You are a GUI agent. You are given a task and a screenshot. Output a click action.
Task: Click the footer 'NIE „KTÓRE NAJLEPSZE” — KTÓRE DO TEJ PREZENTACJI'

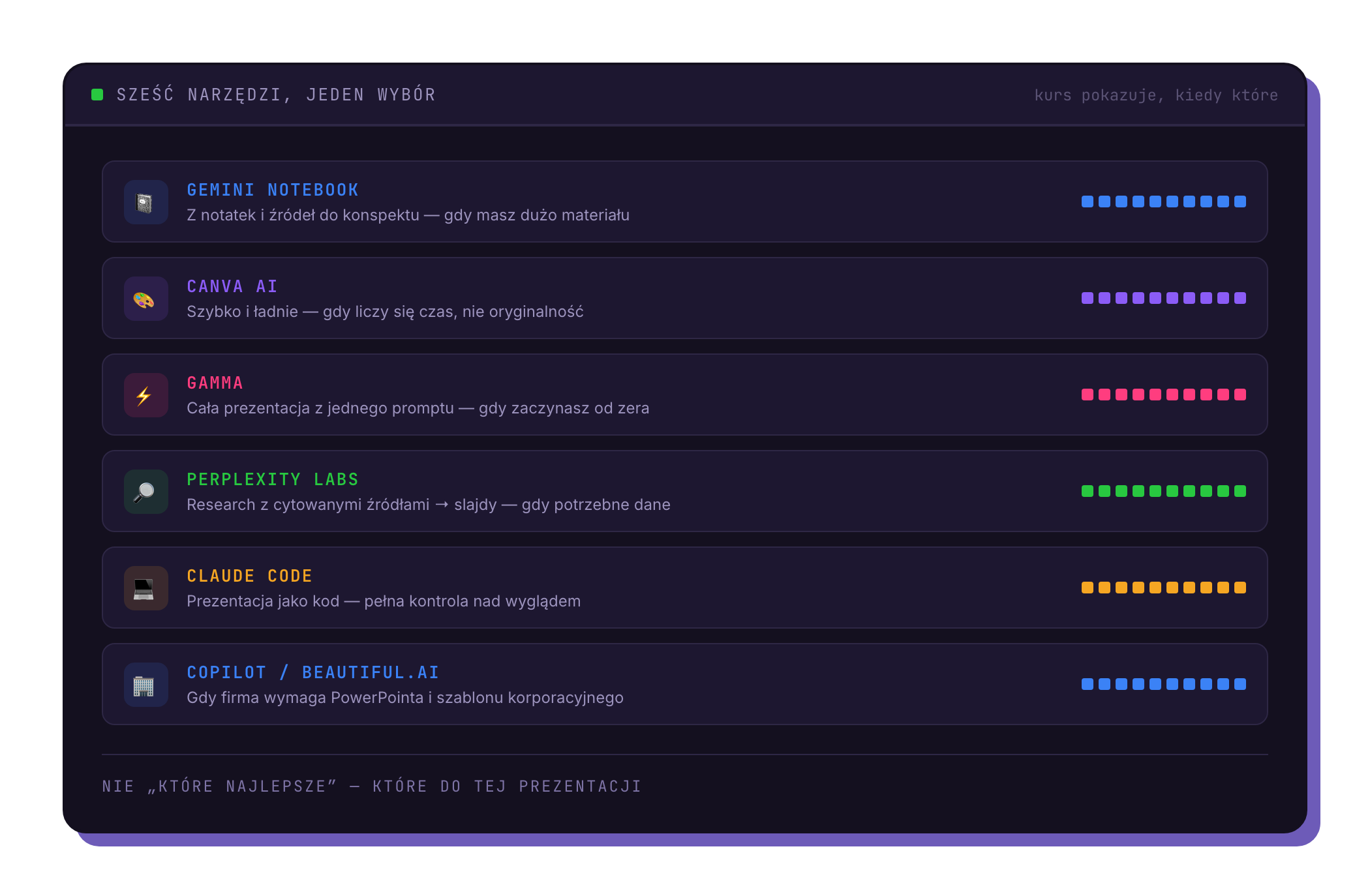372,786
